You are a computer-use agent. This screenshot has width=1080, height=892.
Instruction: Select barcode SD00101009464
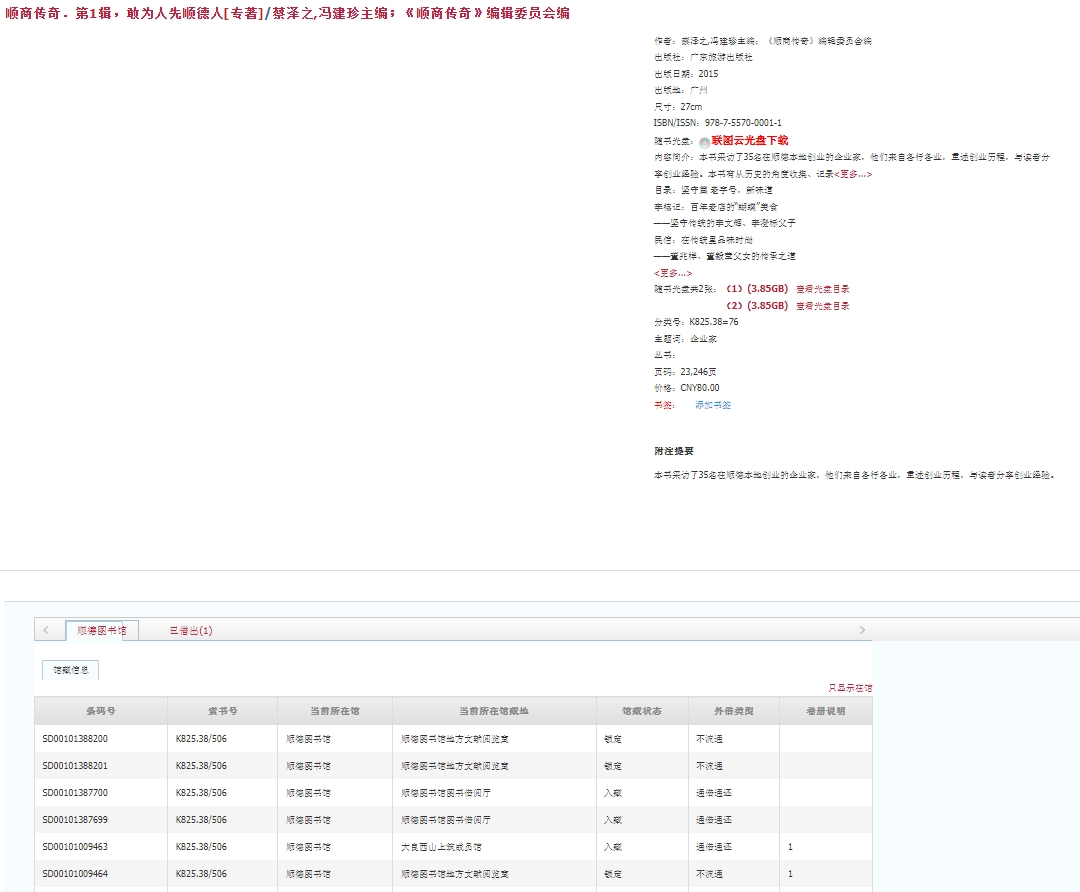pyautogui.click(x=75, y=873)
